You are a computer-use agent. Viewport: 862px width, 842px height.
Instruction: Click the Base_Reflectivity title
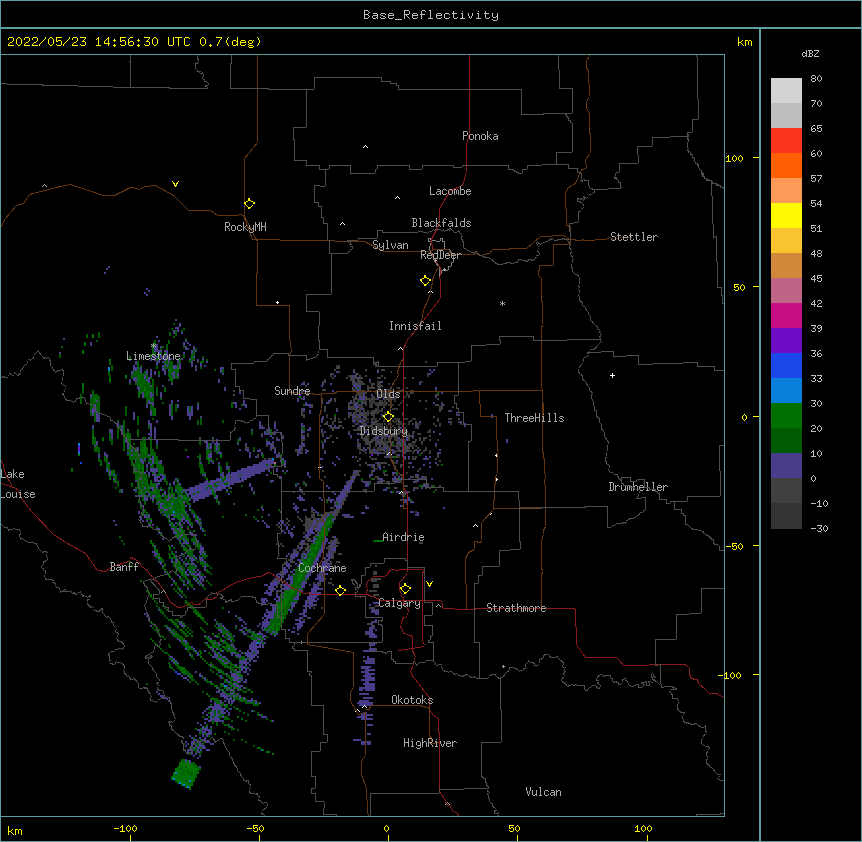(x=431, y=15)
